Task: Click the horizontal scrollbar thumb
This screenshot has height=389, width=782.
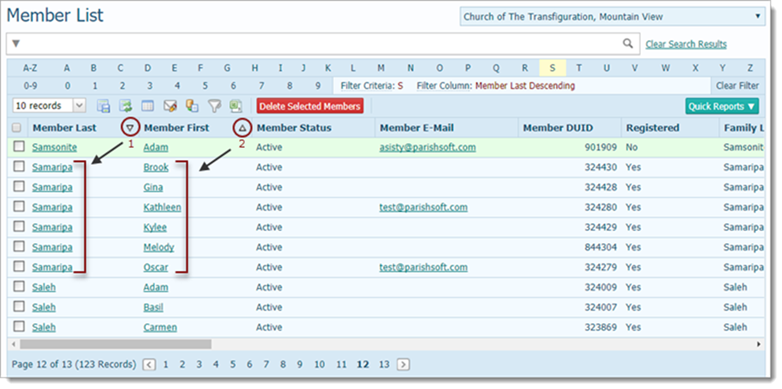Action: (116, 344)
